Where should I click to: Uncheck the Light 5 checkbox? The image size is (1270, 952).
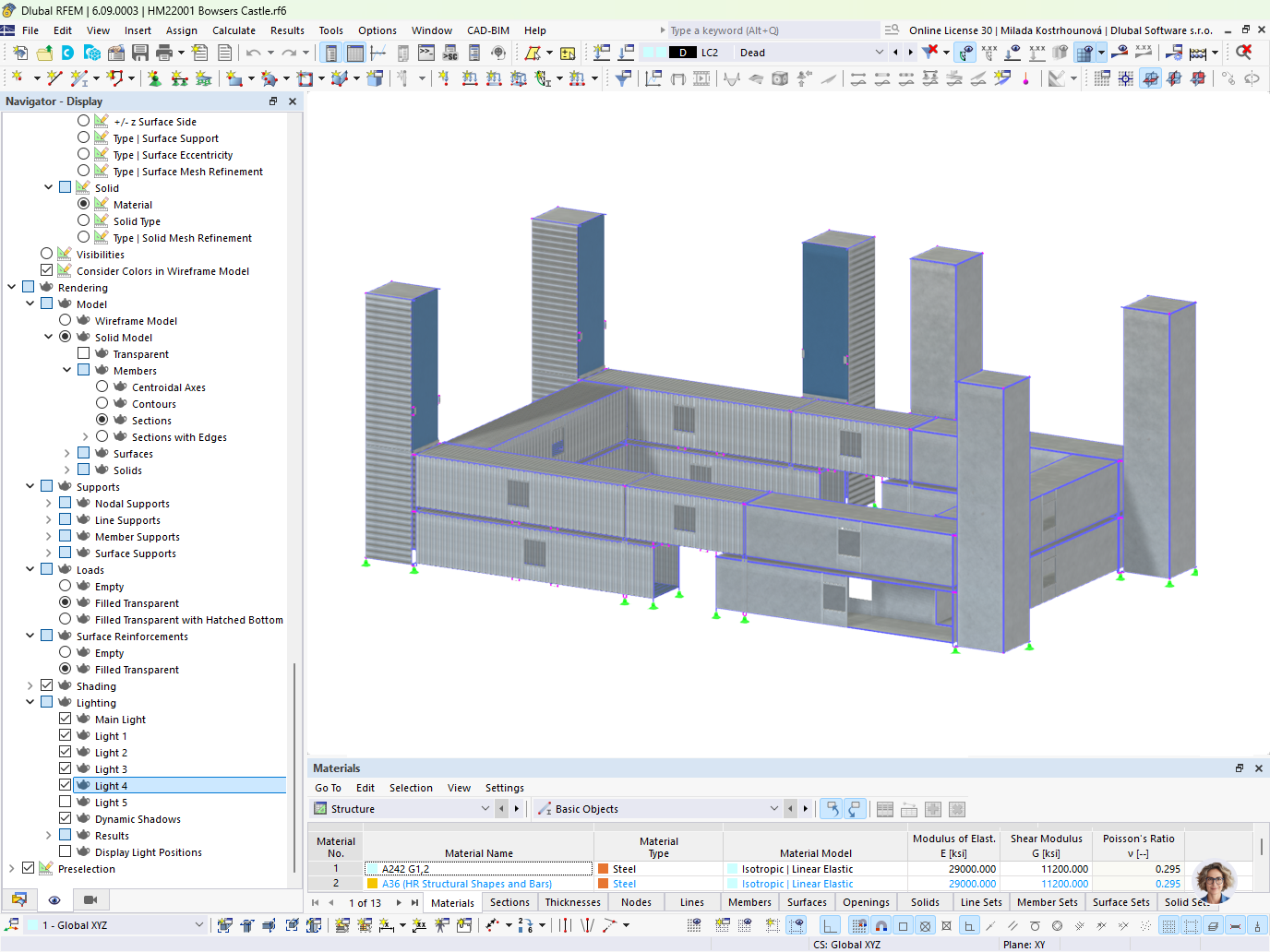(66, 801)
